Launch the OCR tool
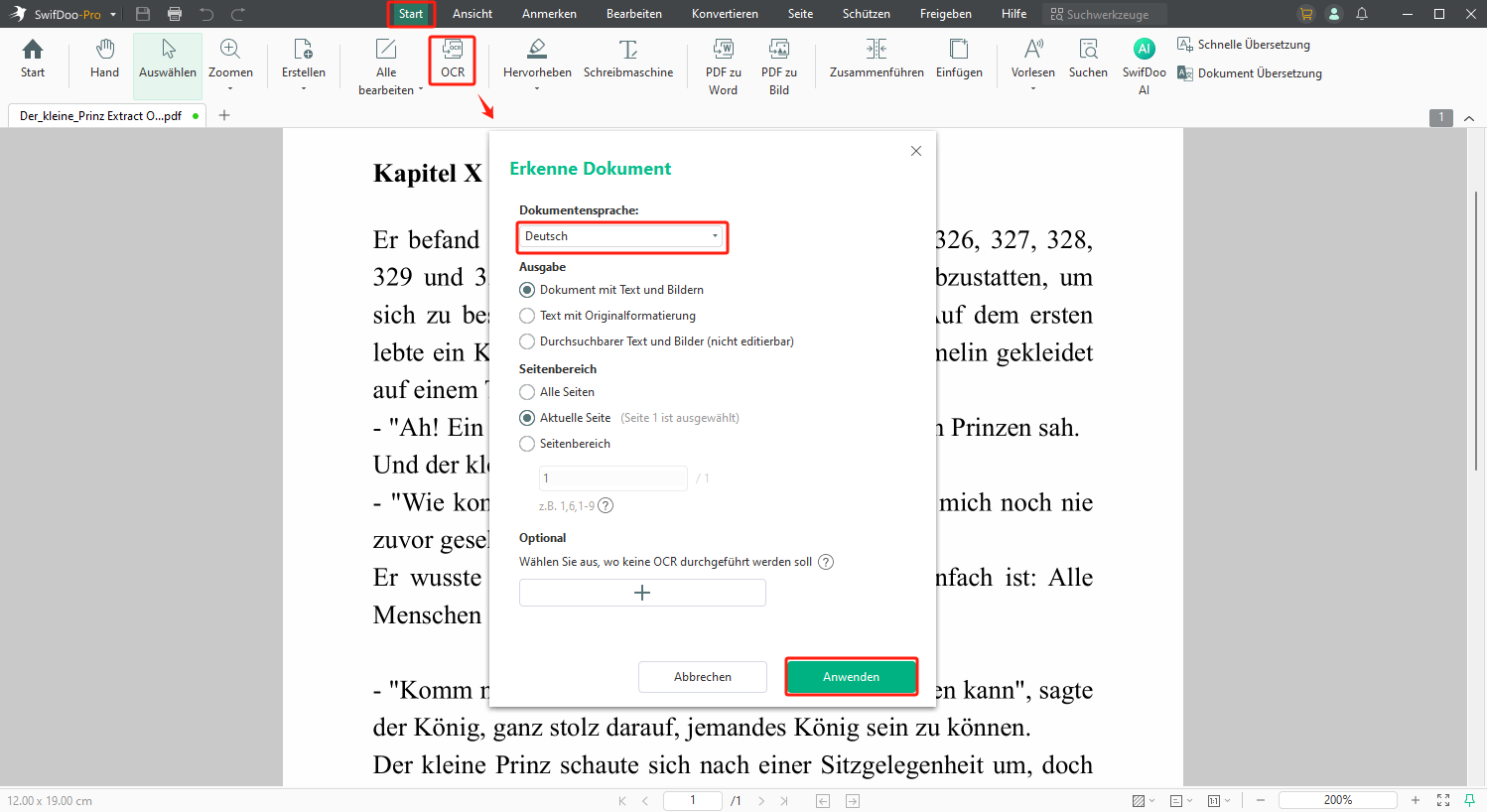The height and width of the screenshot is (812, 1487). click(x=453, y=59)
